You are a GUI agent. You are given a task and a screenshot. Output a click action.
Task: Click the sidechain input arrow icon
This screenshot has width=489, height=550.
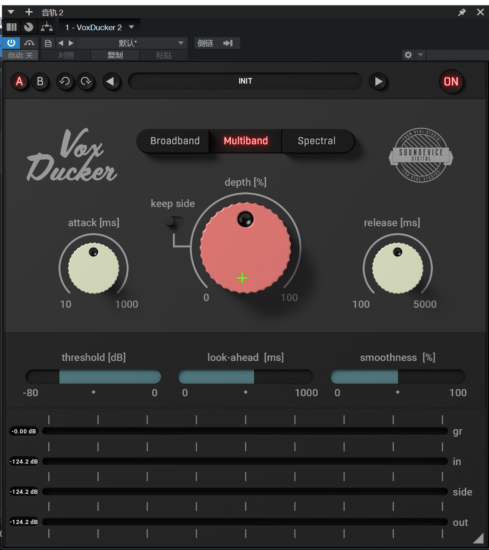(228, 43)
